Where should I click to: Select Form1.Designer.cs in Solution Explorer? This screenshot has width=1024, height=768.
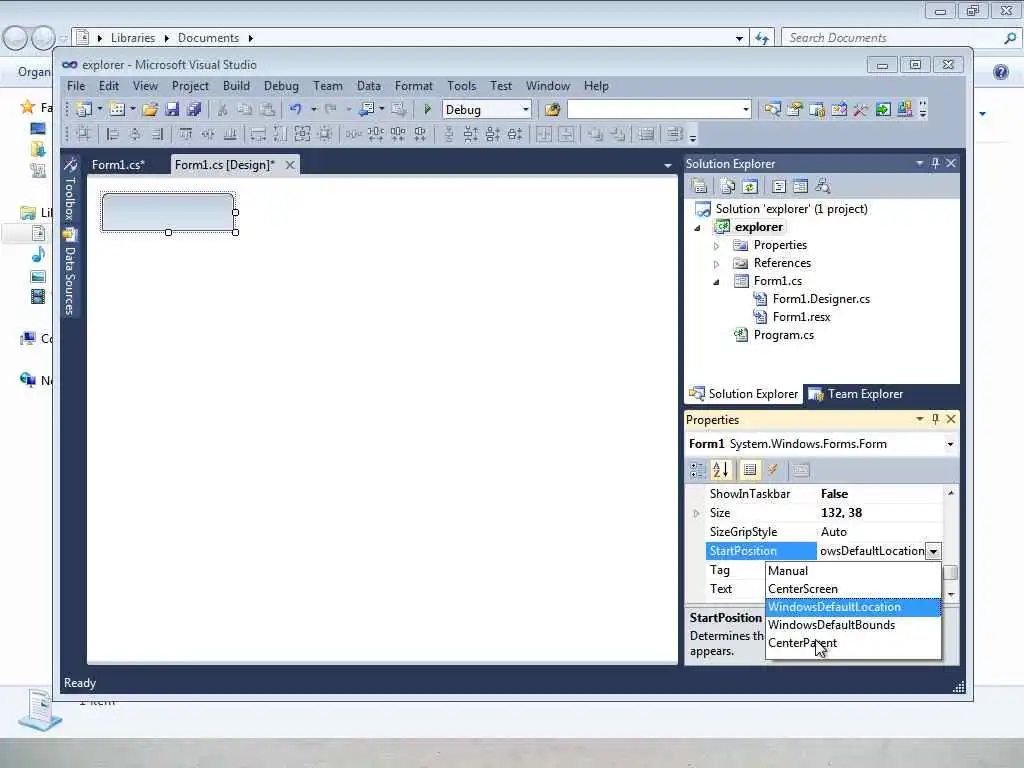pyautogui.click(x=821, y=299)
